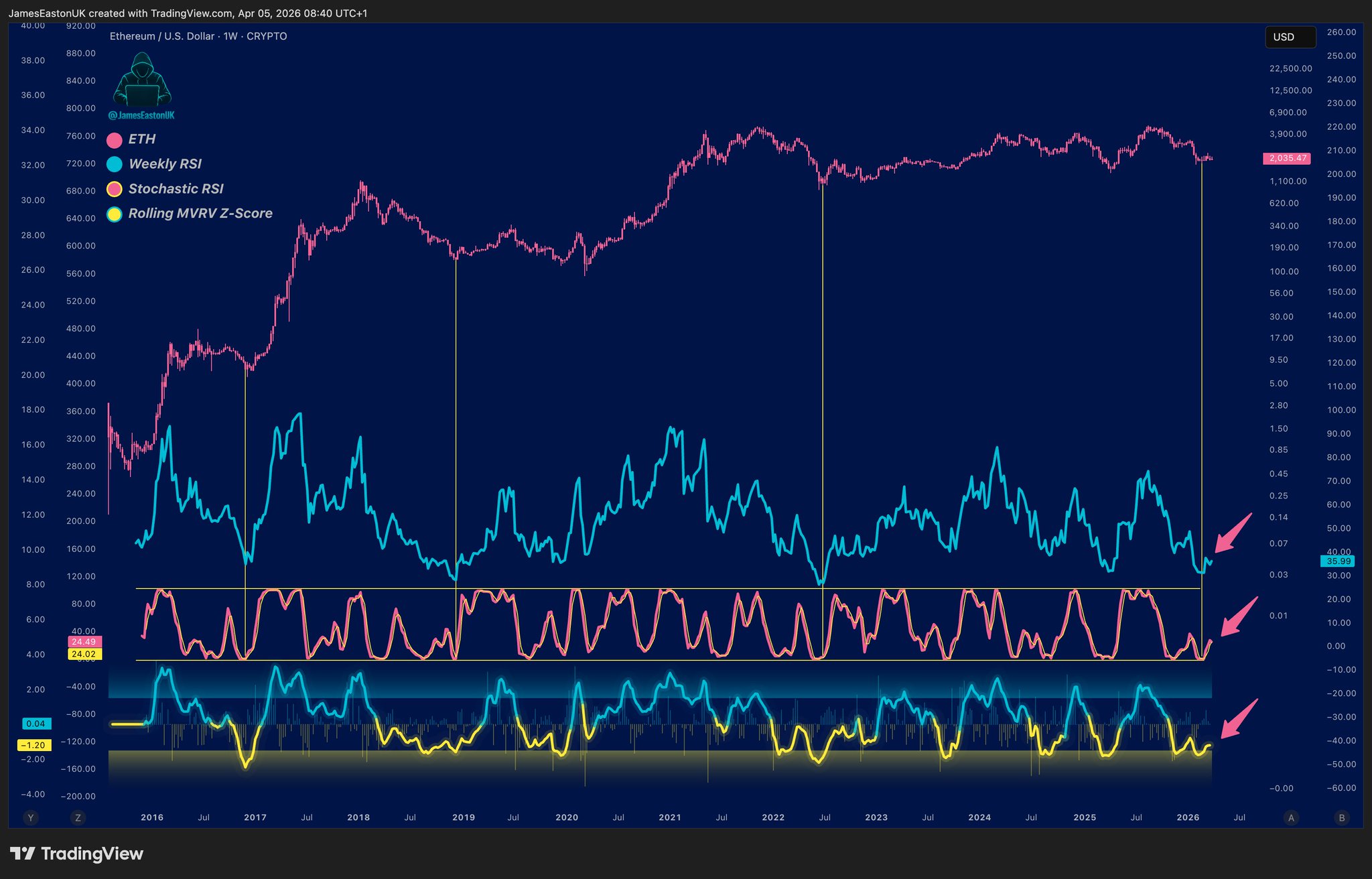Click the Rolling MVRV Z-Score legend label

point(200,213)
